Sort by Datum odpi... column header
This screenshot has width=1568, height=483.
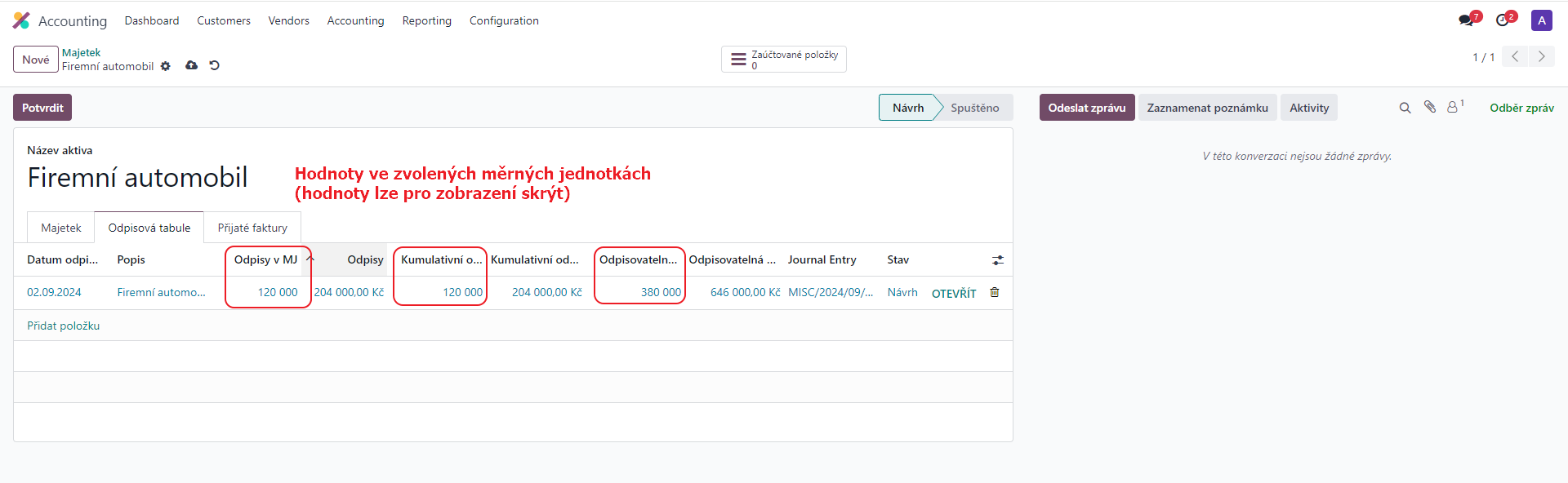(62, 259)
